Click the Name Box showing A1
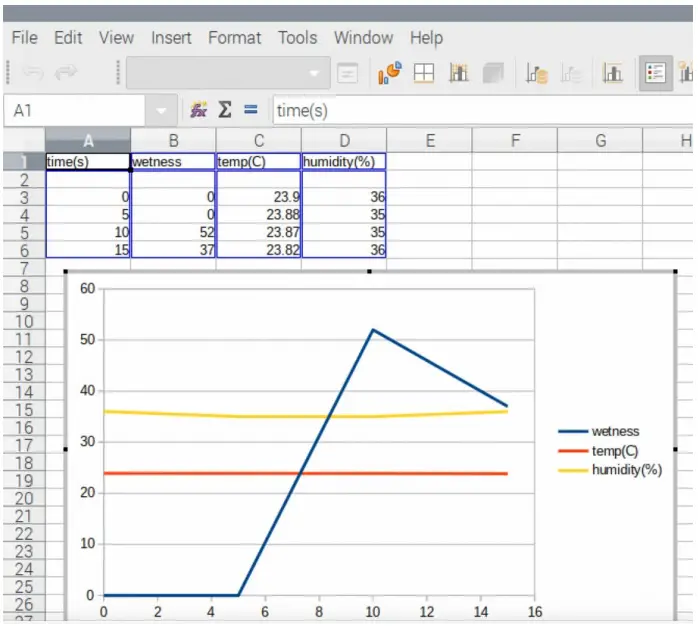 click(x=75, y=110)
